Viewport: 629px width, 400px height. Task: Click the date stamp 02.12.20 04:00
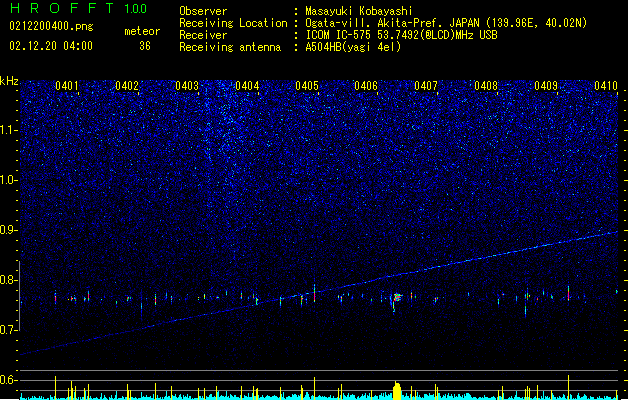(51, 46)
